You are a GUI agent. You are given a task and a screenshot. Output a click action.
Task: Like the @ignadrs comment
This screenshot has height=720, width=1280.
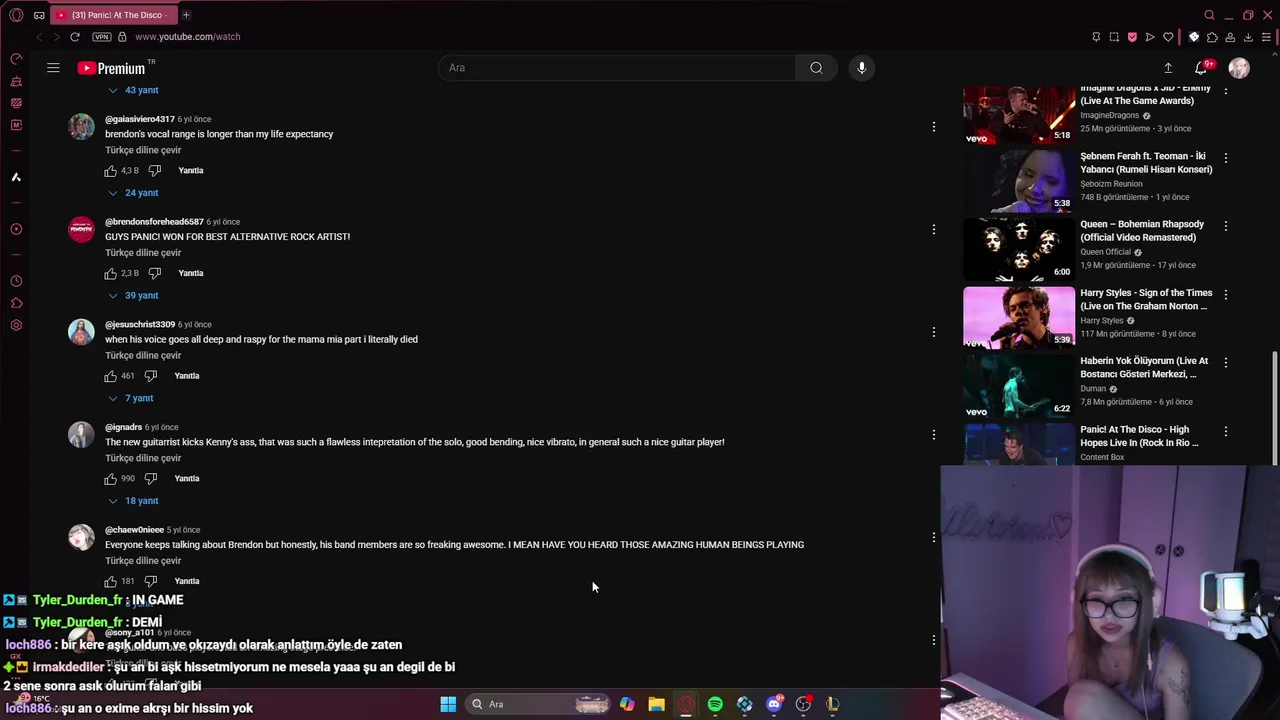[x=110, y=479]
